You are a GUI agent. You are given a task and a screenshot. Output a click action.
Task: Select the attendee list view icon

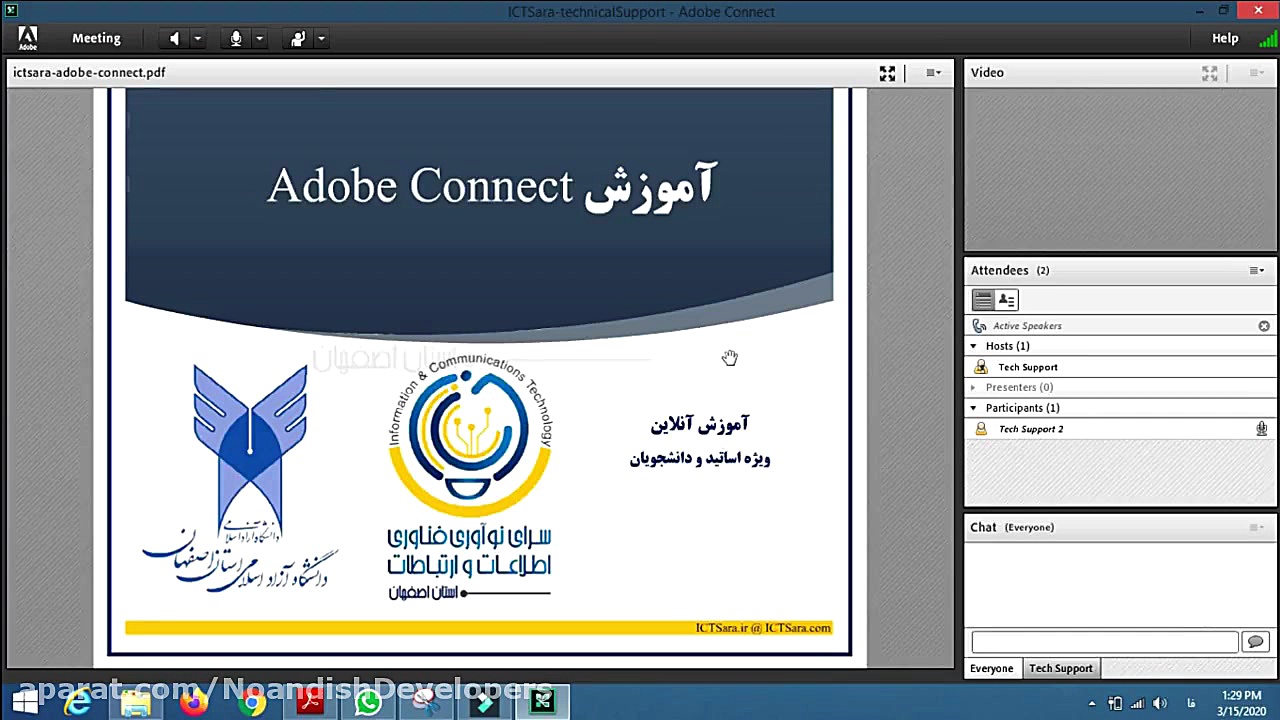coord(984,299)
